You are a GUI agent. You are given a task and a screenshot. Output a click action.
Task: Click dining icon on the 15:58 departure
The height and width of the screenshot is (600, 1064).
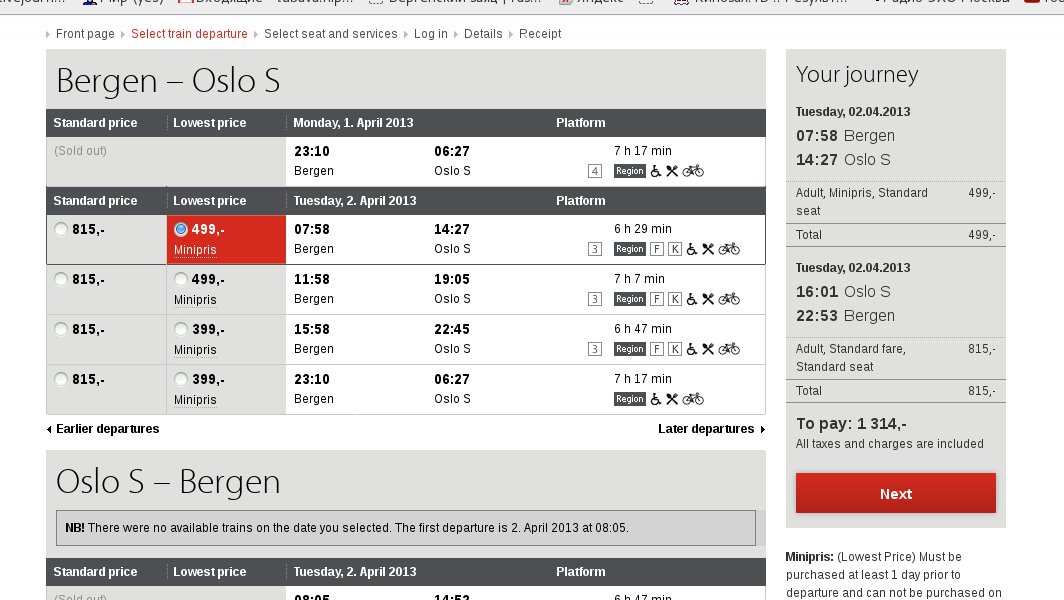point(708,349)
